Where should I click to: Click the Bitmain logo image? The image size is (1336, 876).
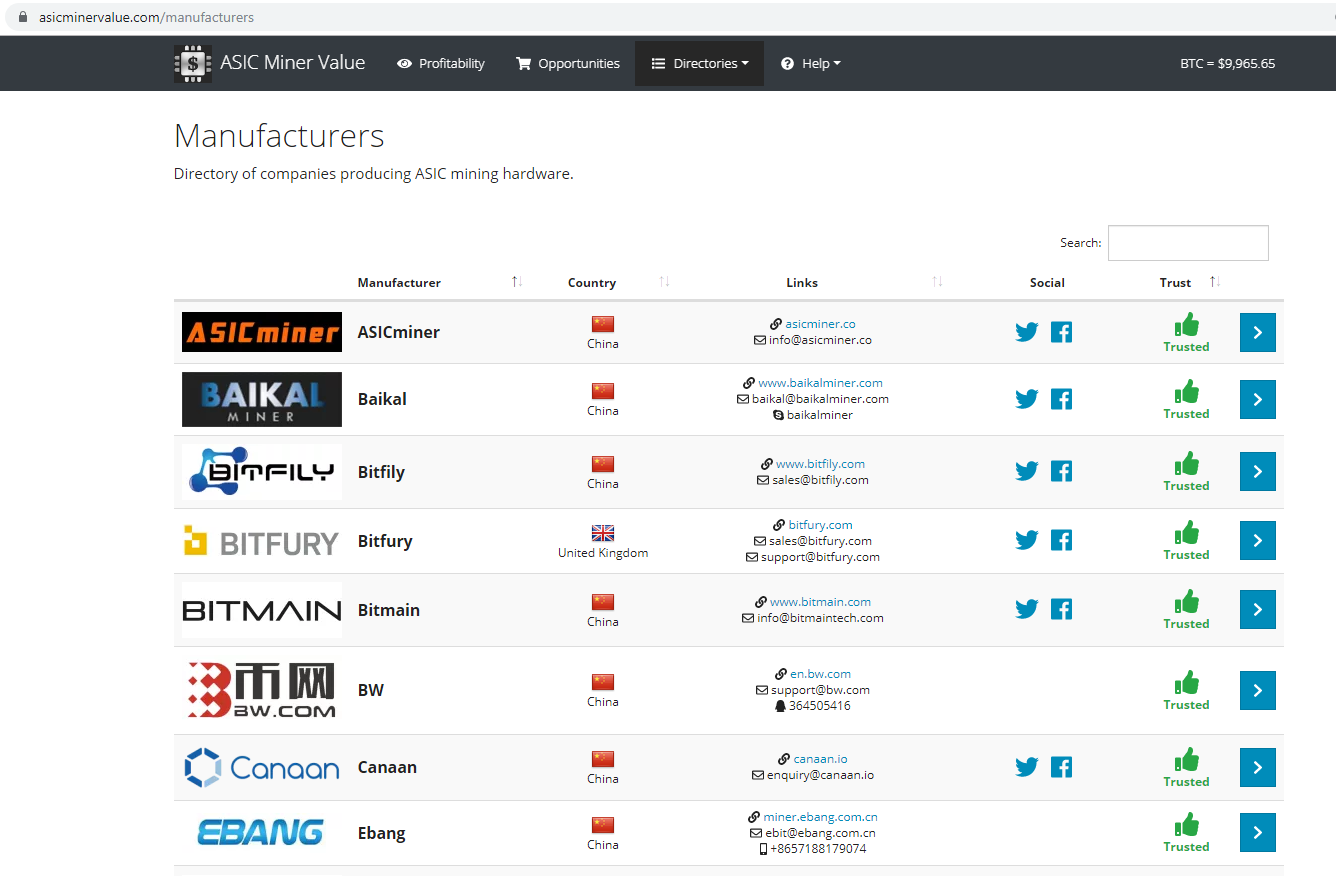[262, 610]
